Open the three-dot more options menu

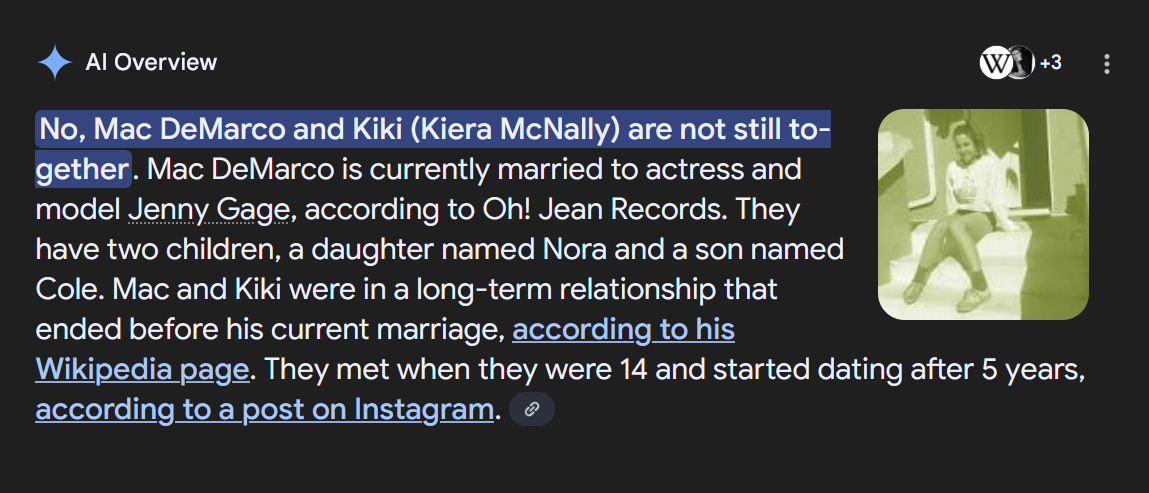(x=1106, y=64)
